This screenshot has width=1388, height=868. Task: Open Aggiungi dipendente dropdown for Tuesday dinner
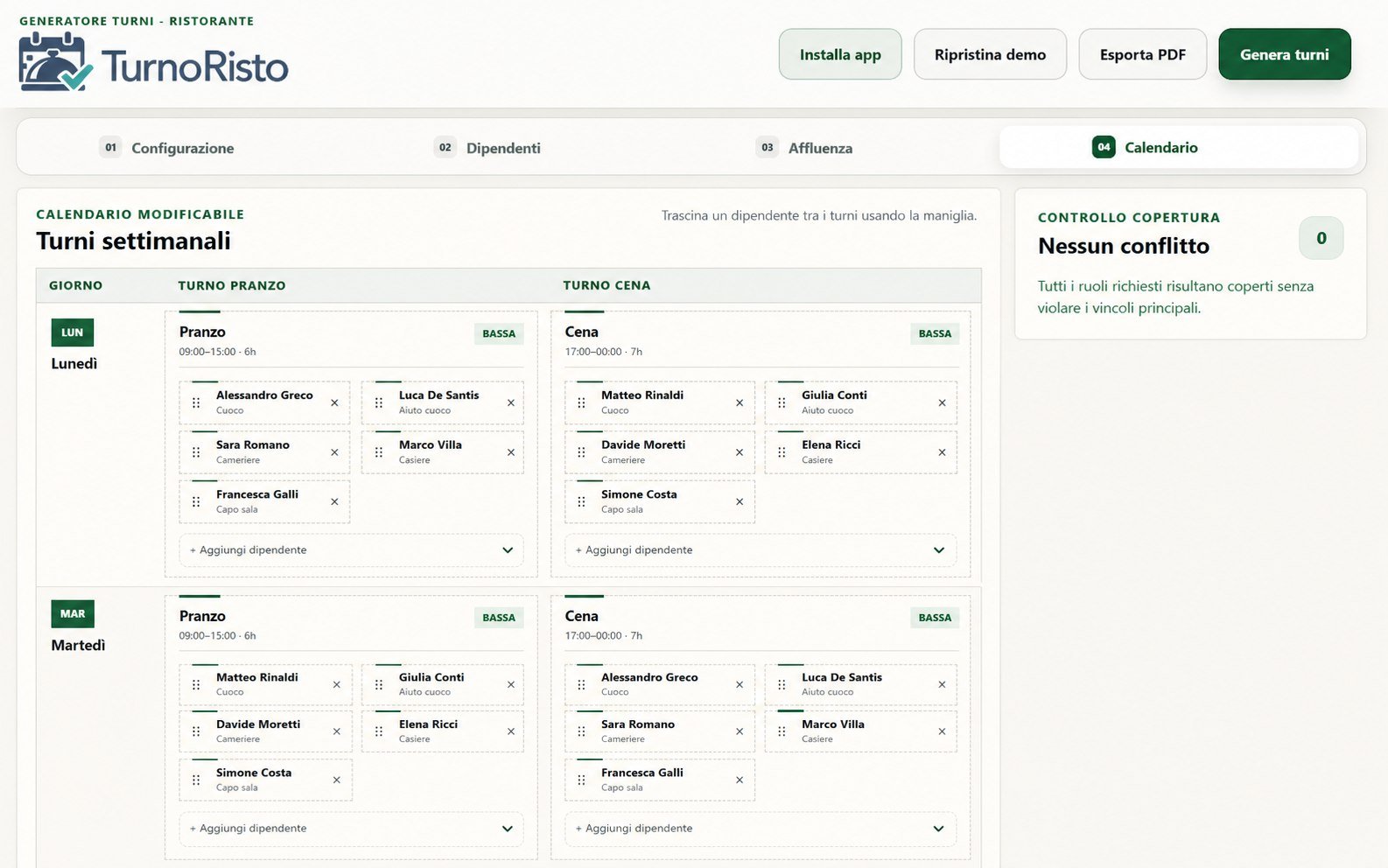[761, 829]
